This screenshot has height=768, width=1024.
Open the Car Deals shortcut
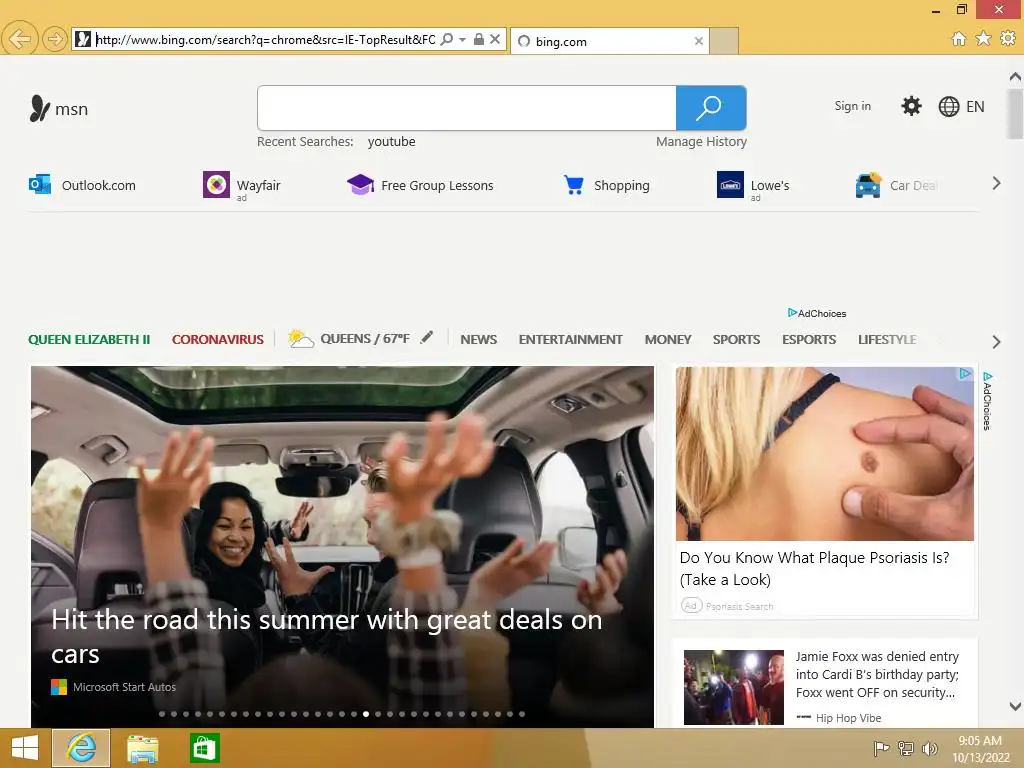coord(896,185)
